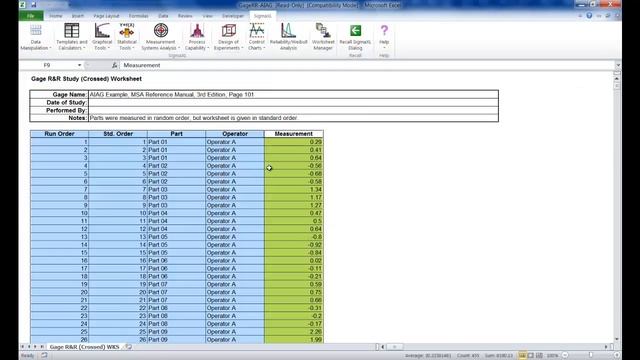640x360 pixels.
Task: Switch to the Page Layout tab
Action: tap(106, 16)
